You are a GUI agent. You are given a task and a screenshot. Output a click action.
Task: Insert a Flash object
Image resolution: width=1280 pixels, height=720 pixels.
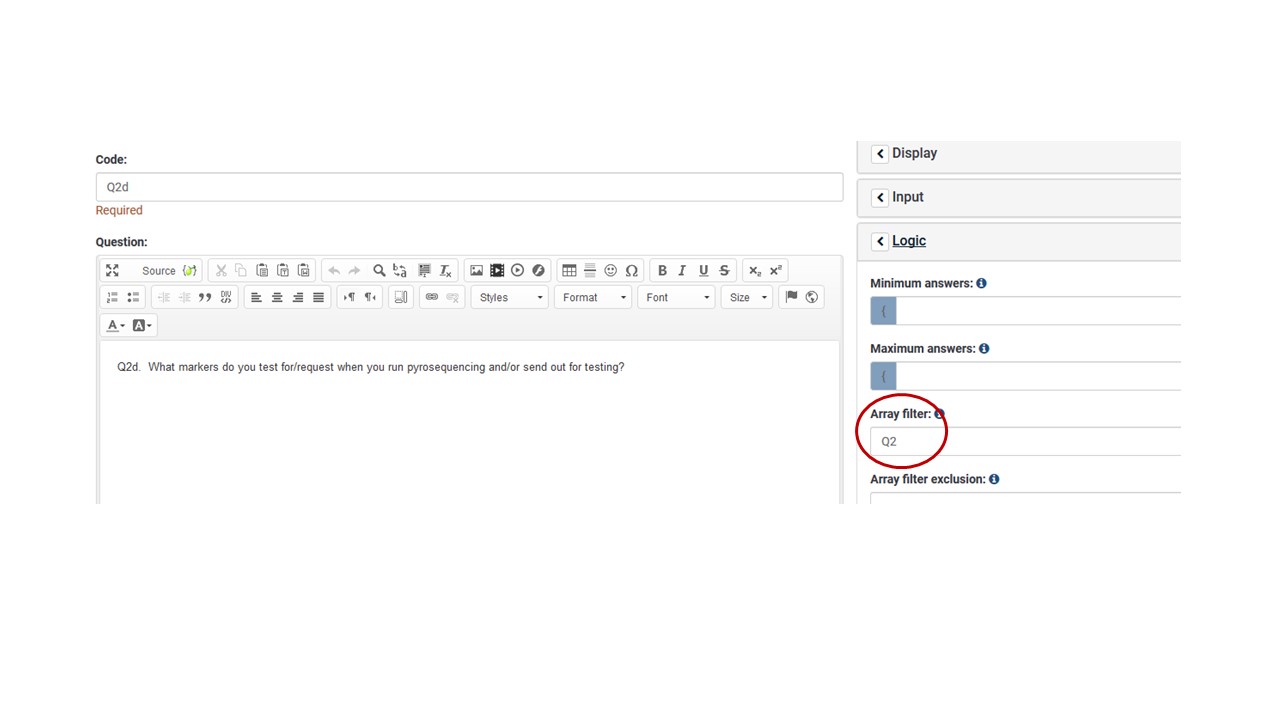click(539, 271)
